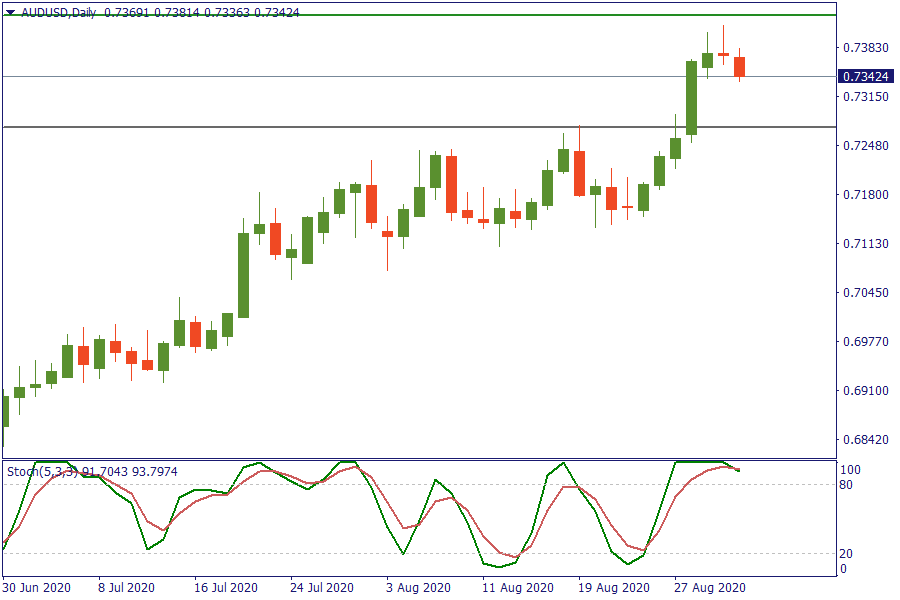The width and height of the screenshot is (900, 600).
Task: Click the date label 30 Jun 2020
Action: (37, 588)
